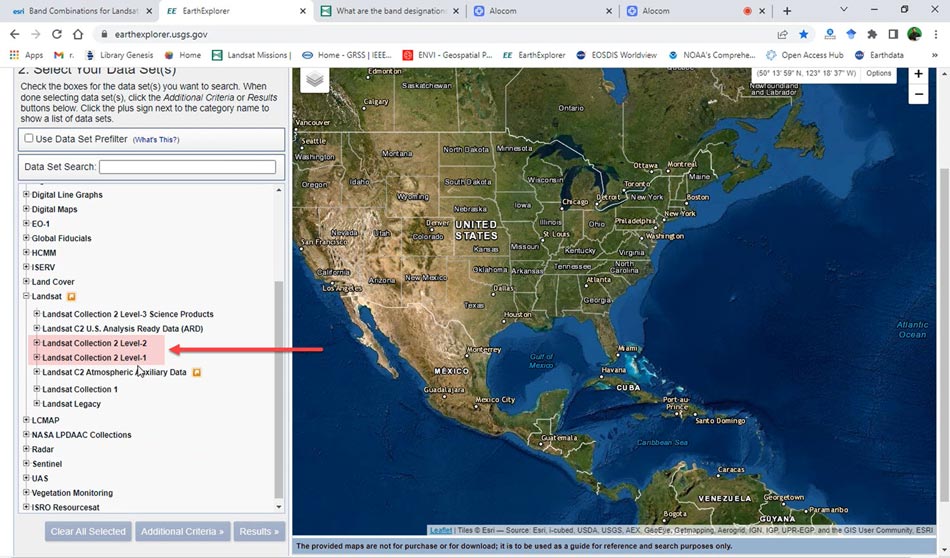Expand the EO-1 category

(26, 224)
